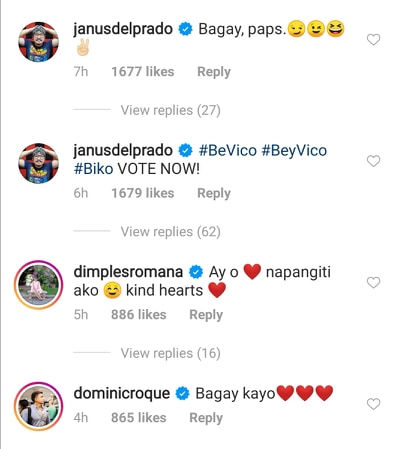This screenshot has height=449, width=405.
Task: Like janusdelprado's "Bagay, paps" comment heart
Action: (x=373, y=40)
